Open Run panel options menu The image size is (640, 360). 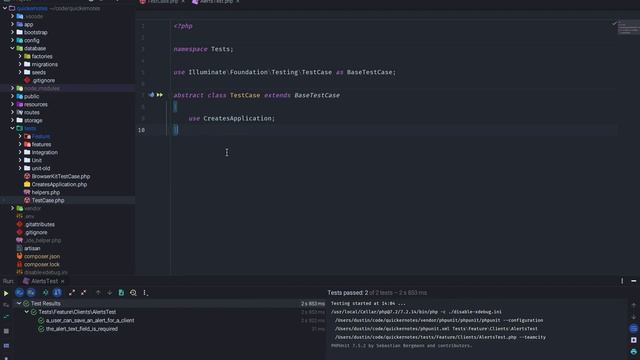[x=622, y=281]
